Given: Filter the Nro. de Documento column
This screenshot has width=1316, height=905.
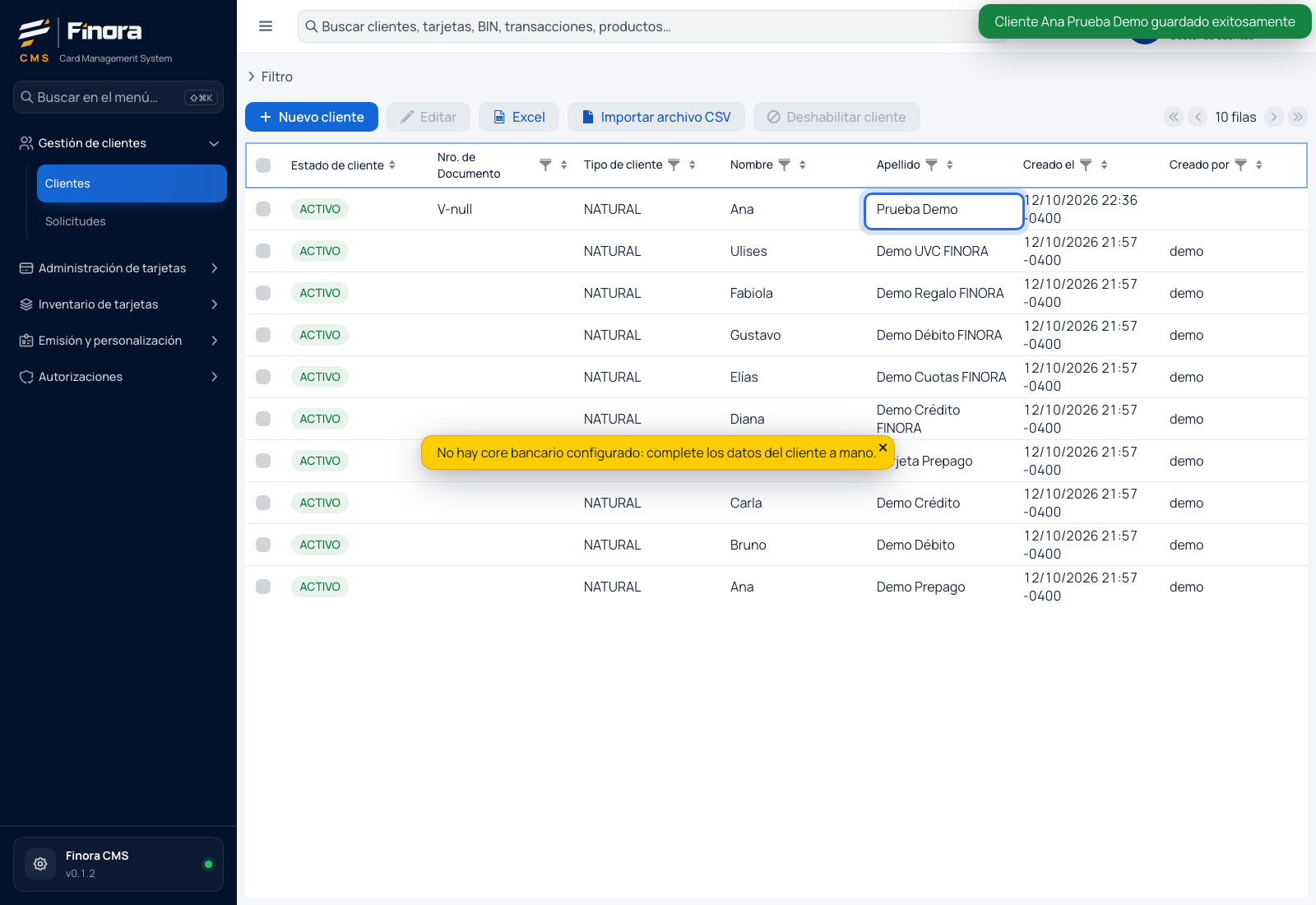Looking at the screenshot, I should pos(545,165).
